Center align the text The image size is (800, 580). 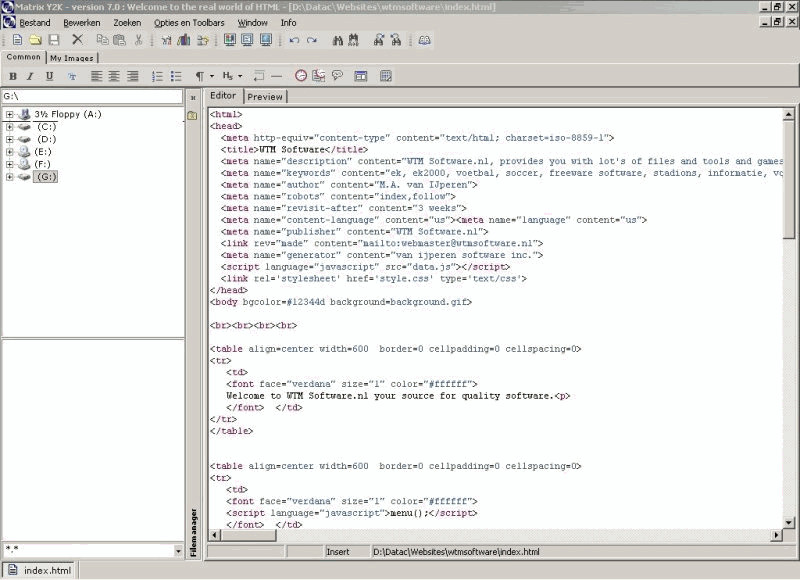coord(114,76)
